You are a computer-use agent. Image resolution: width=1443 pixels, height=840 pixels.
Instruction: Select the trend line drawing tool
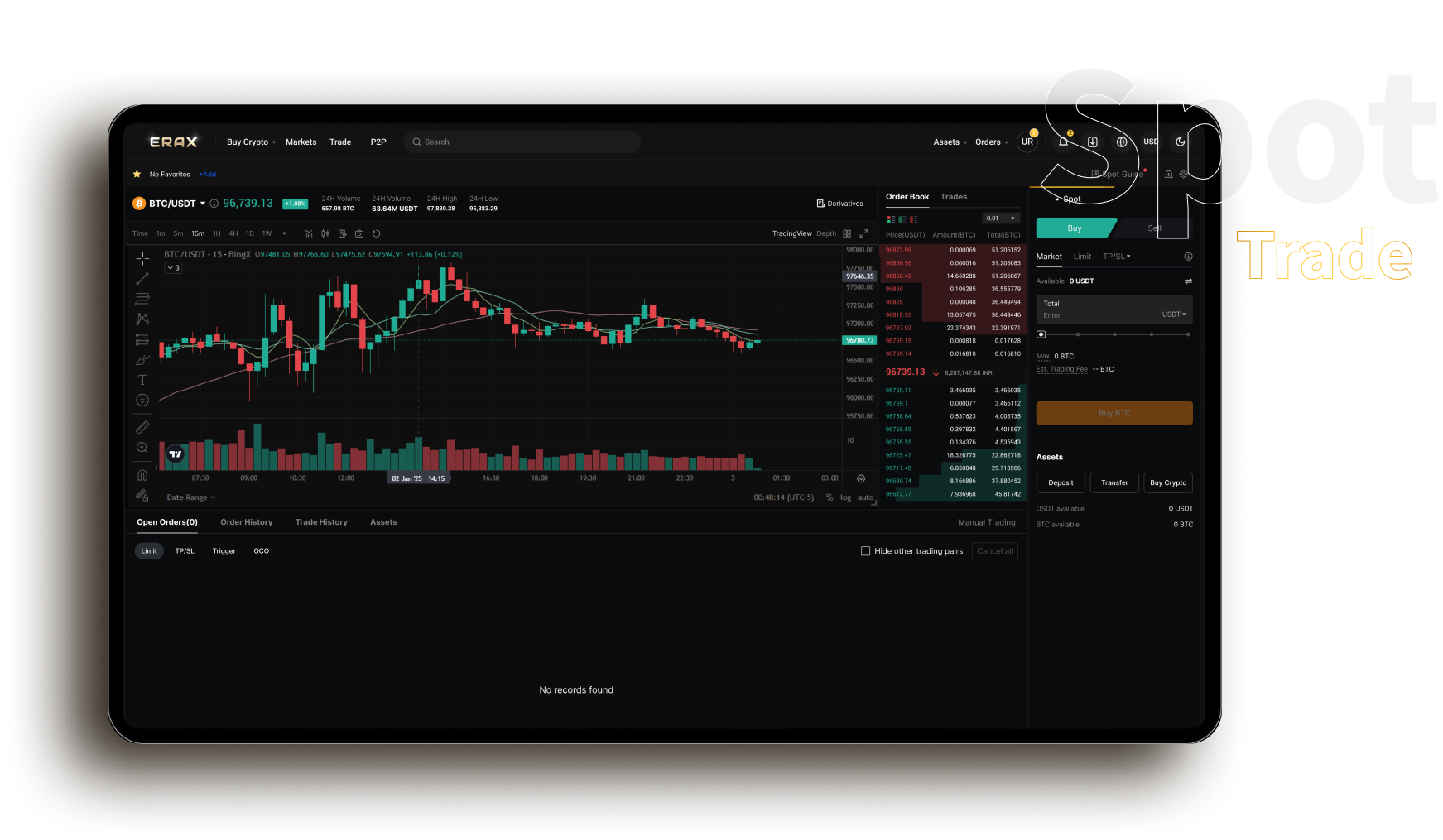[x=142, y=279]
